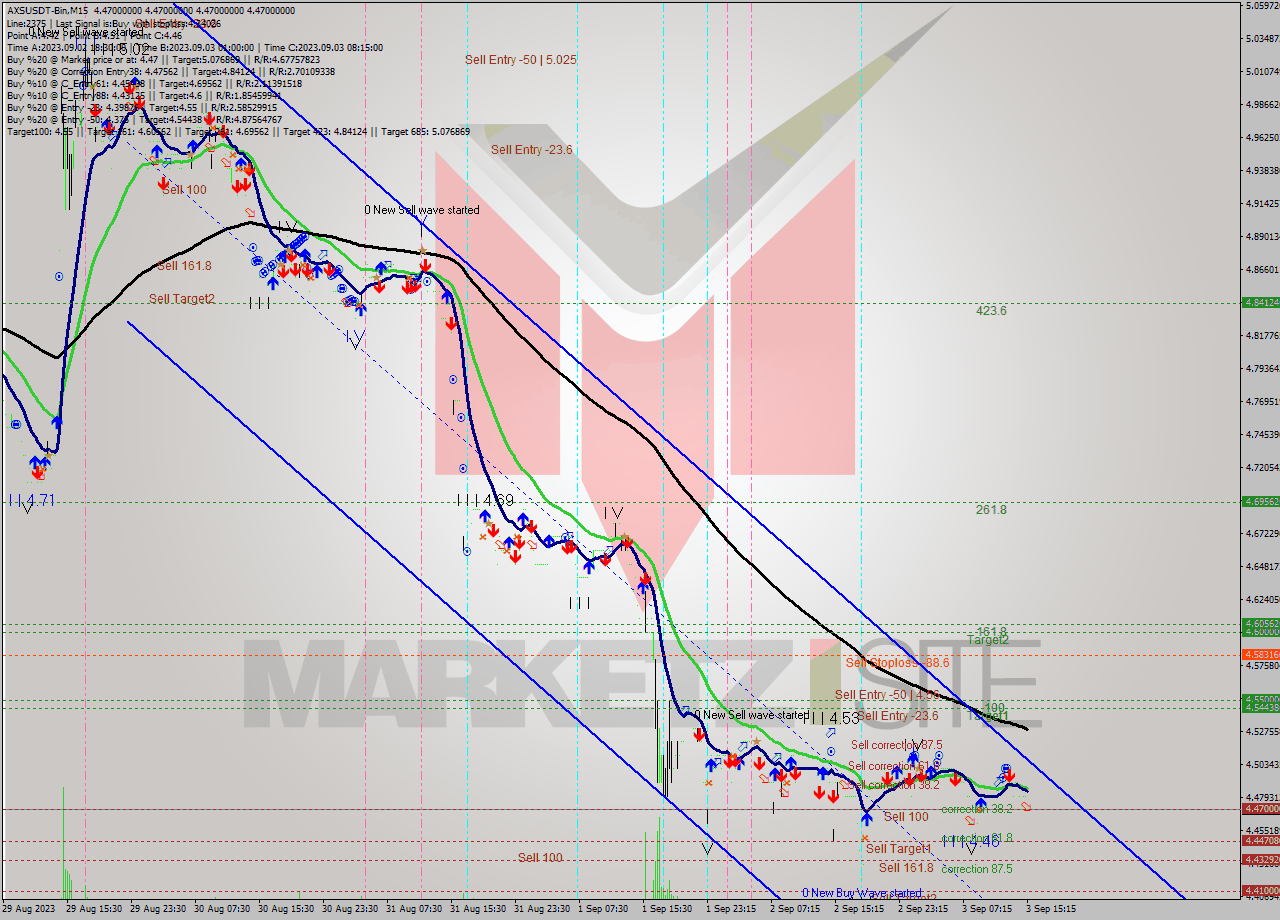This screenshot has width=1280, height=920.
Task: Select the 'Target100: 4.55' targets summary line
Action: click(x=238, y=131)
